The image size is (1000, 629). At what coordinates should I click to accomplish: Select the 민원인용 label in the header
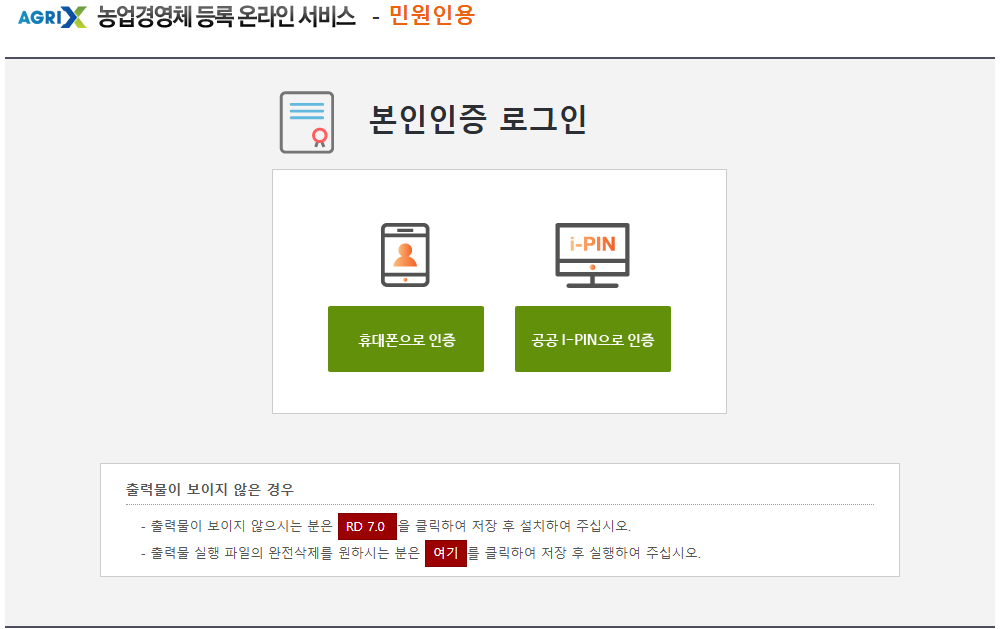pos(433,17)
